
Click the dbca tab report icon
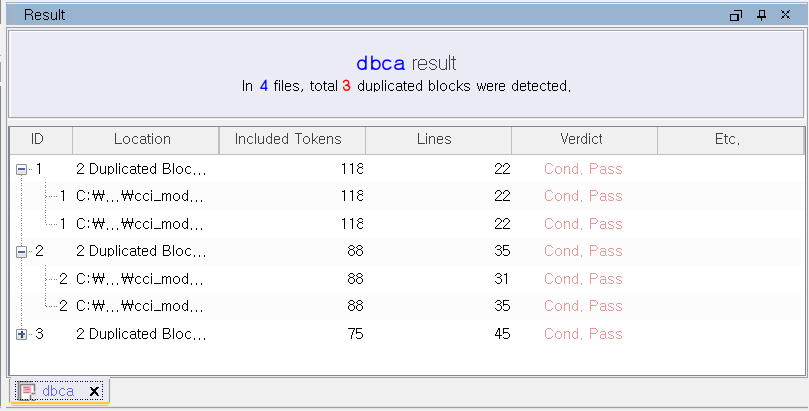pos(27,391)
